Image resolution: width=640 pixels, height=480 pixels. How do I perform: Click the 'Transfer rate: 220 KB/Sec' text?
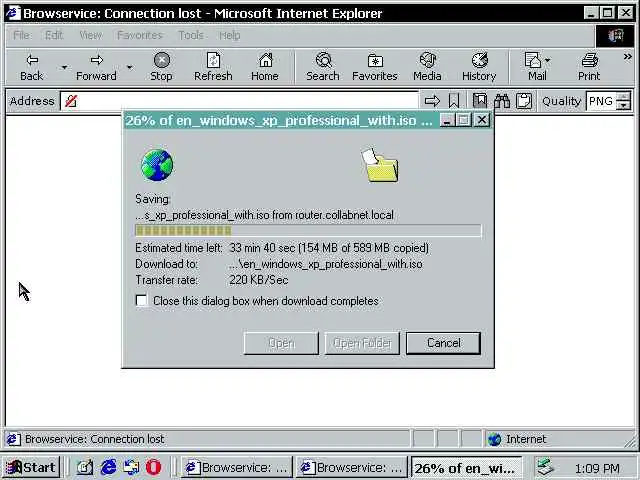(212, 280)
